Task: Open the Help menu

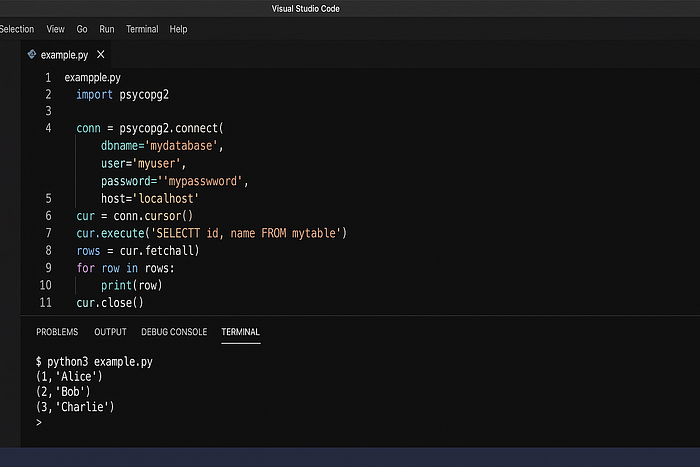Action: pos(178,29)
